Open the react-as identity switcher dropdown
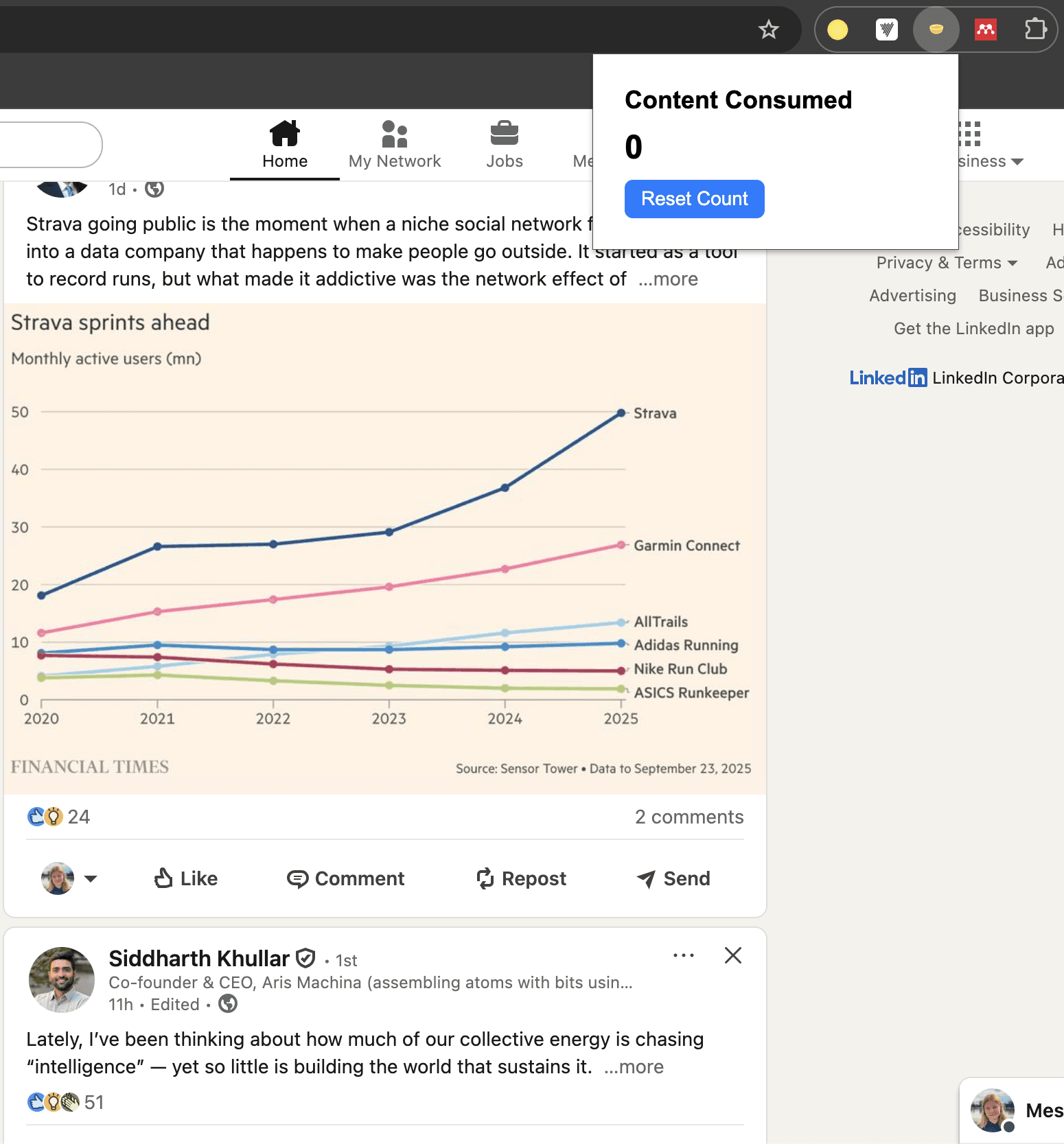 [69, 878]
